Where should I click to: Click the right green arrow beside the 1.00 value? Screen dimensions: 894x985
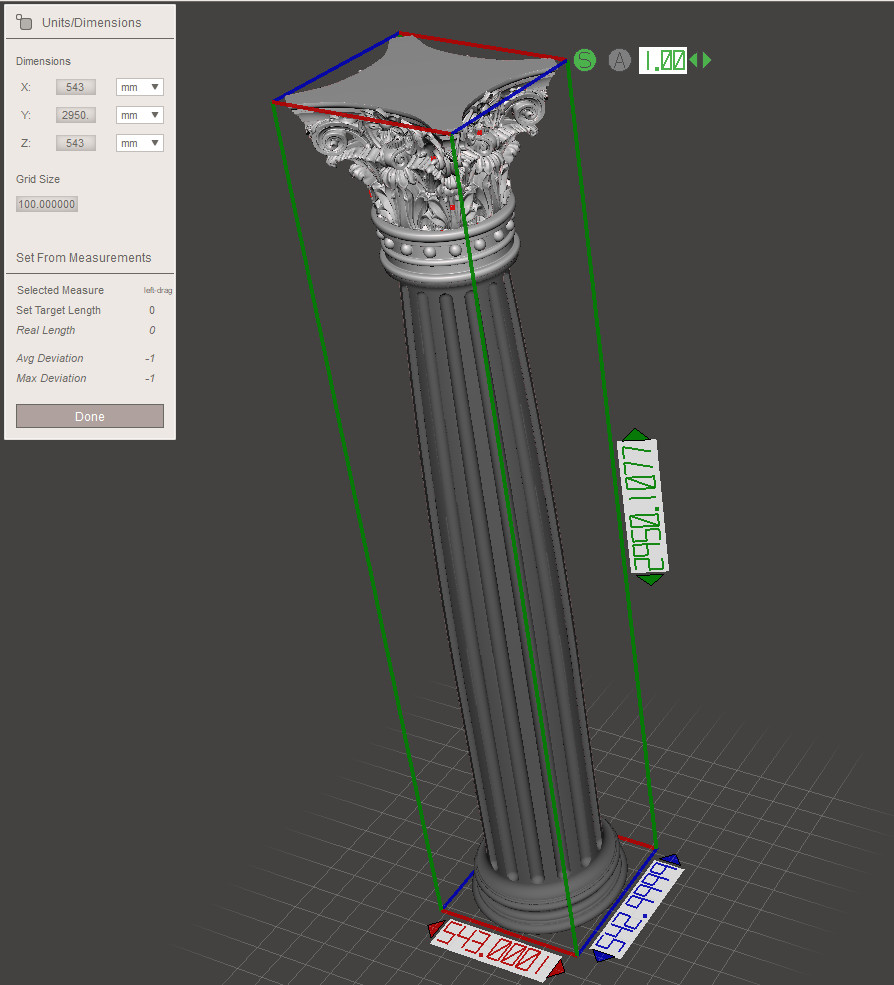click(708, 60)
